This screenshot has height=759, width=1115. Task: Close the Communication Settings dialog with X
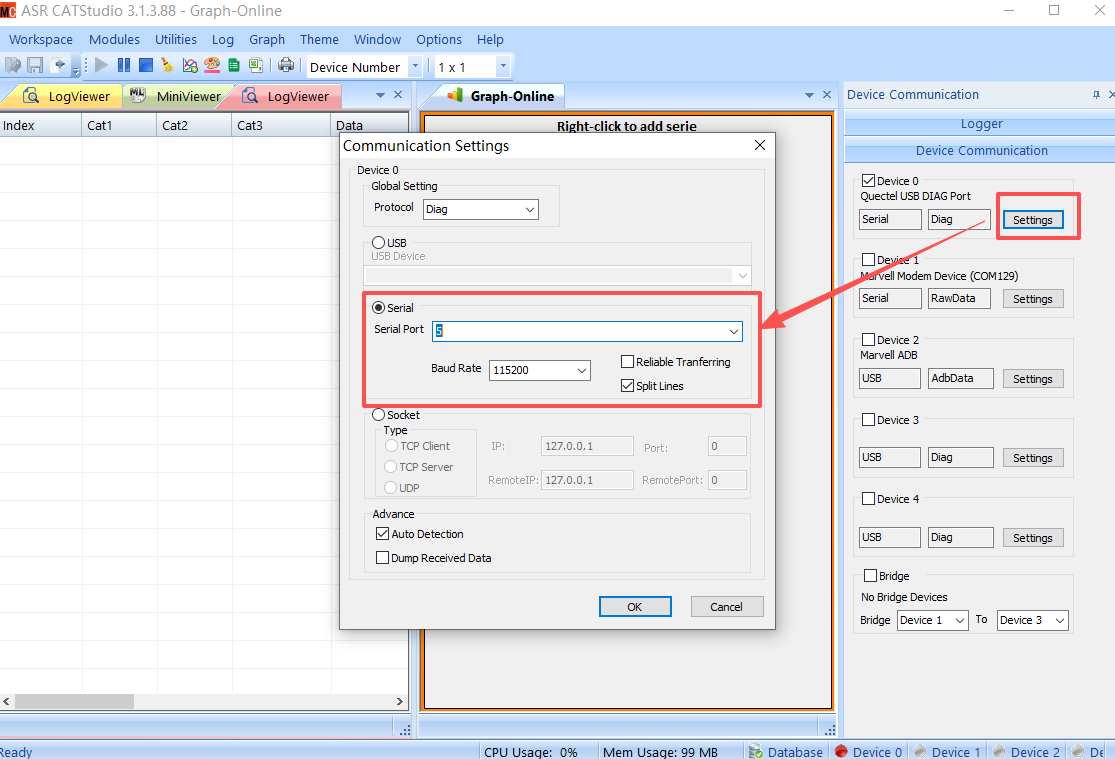coord(759,145)
